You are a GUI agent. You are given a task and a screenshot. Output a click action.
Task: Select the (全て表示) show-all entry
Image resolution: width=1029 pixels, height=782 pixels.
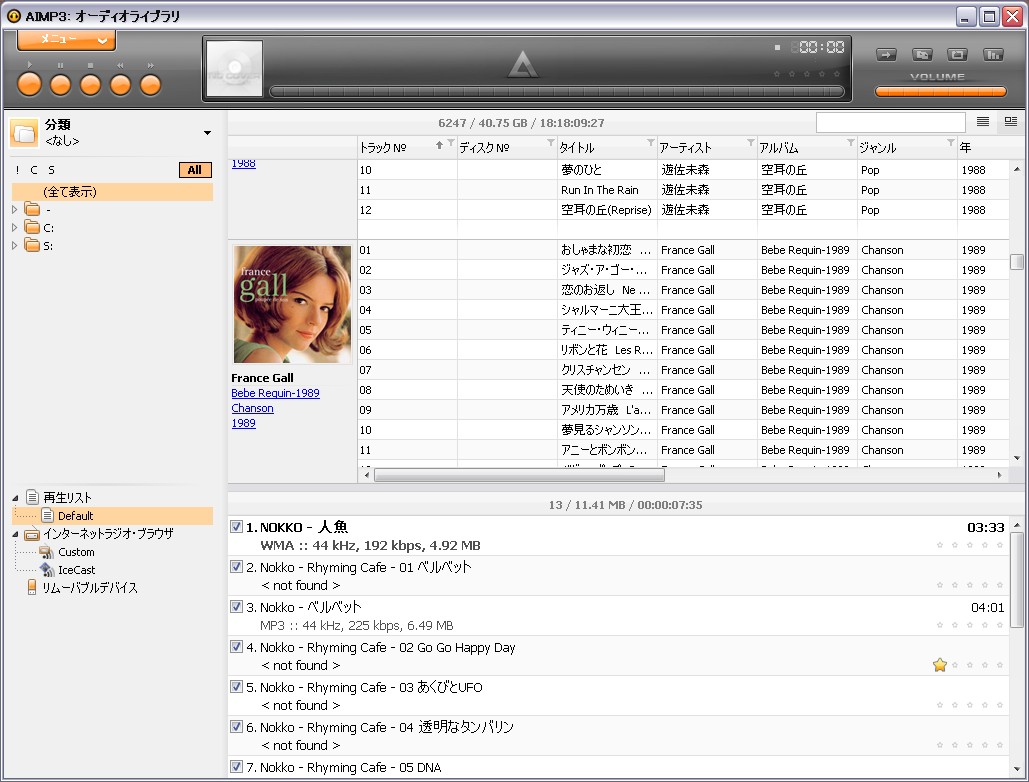[113, 192]
